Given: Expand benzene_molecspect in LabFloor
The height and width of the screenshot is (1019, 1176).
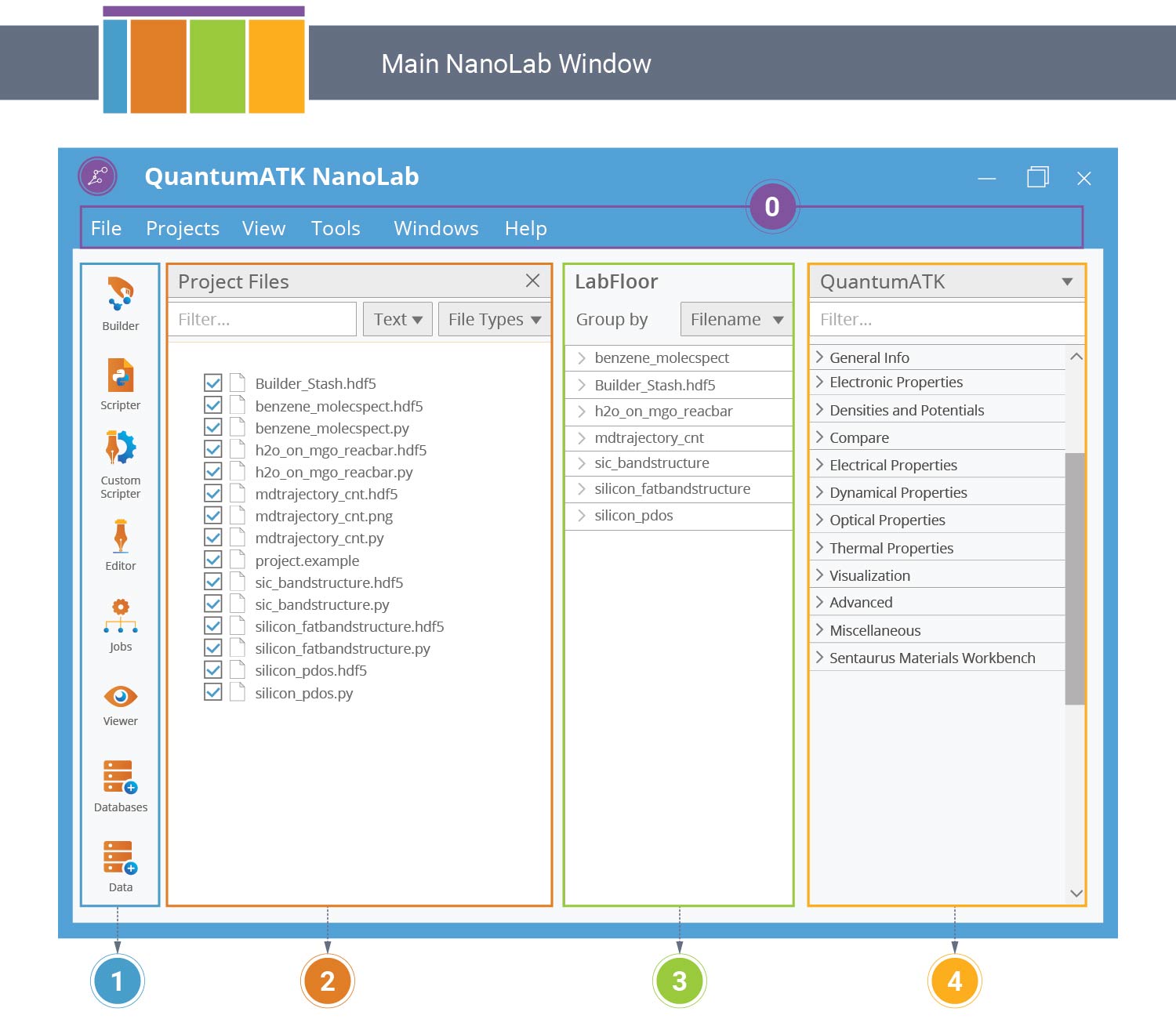Looking at the screenshot, I should point(582,358).
